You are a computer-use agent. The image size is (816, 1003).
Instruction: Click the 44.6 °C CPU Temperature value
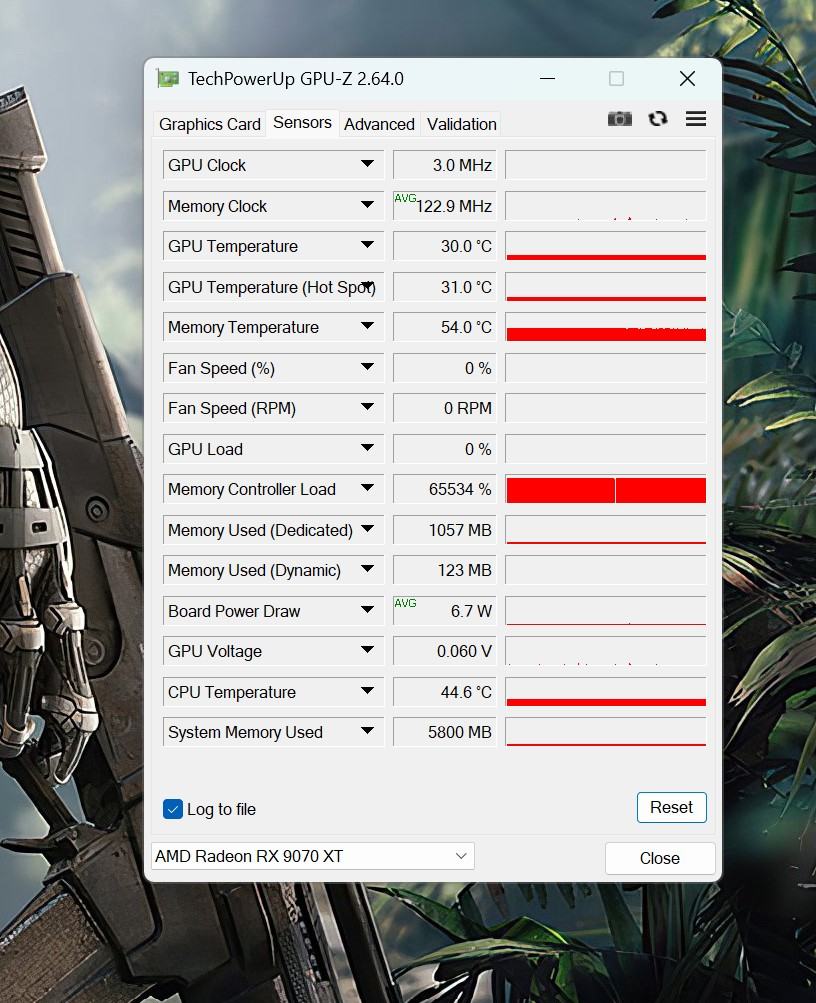(x=444, y=692)
